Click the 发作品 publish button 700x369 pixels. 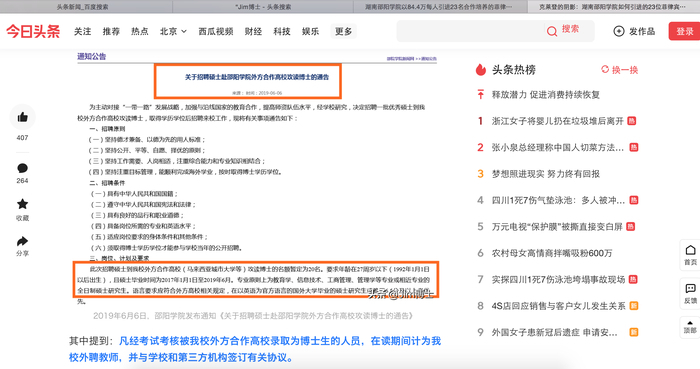634,31
